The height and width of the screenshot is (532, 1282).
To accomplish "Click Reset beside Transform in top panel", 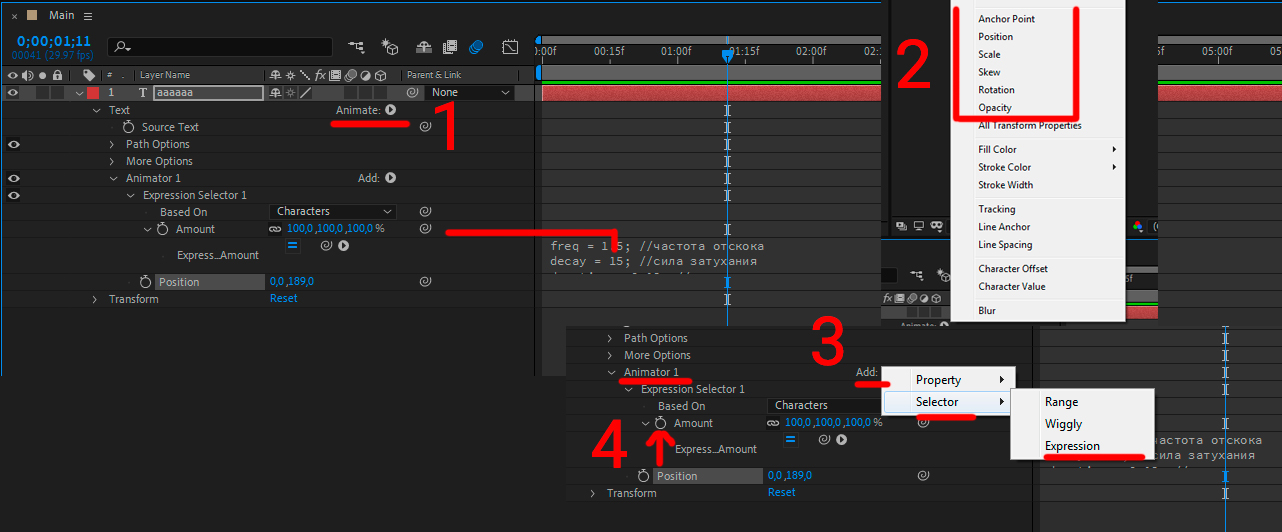I will point(284,298).
